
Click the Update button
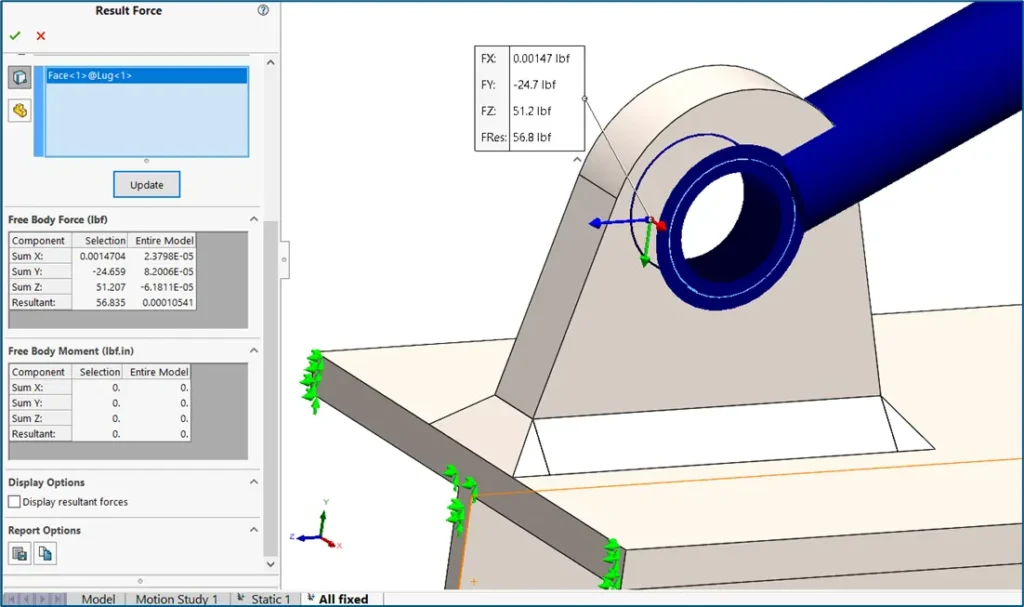click(146, 184)
